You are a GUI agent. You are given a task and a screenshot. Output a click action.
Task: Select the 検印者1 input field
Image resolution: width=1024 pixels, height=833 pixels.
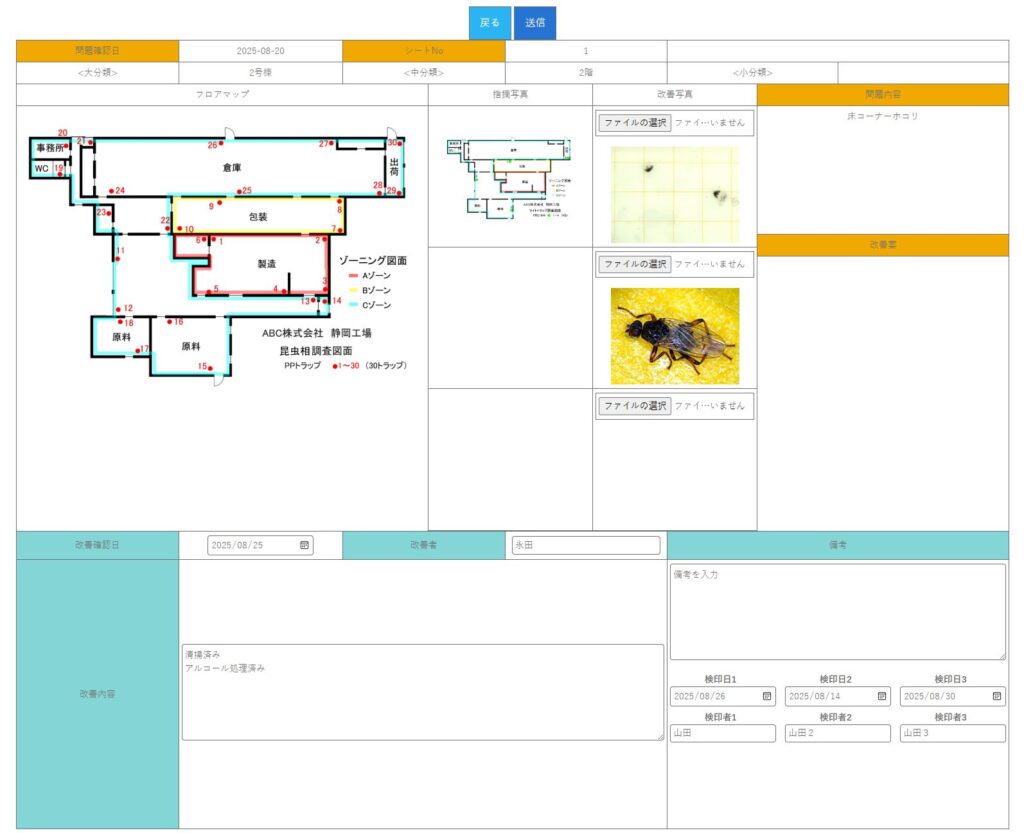click(x=723, y=733)
